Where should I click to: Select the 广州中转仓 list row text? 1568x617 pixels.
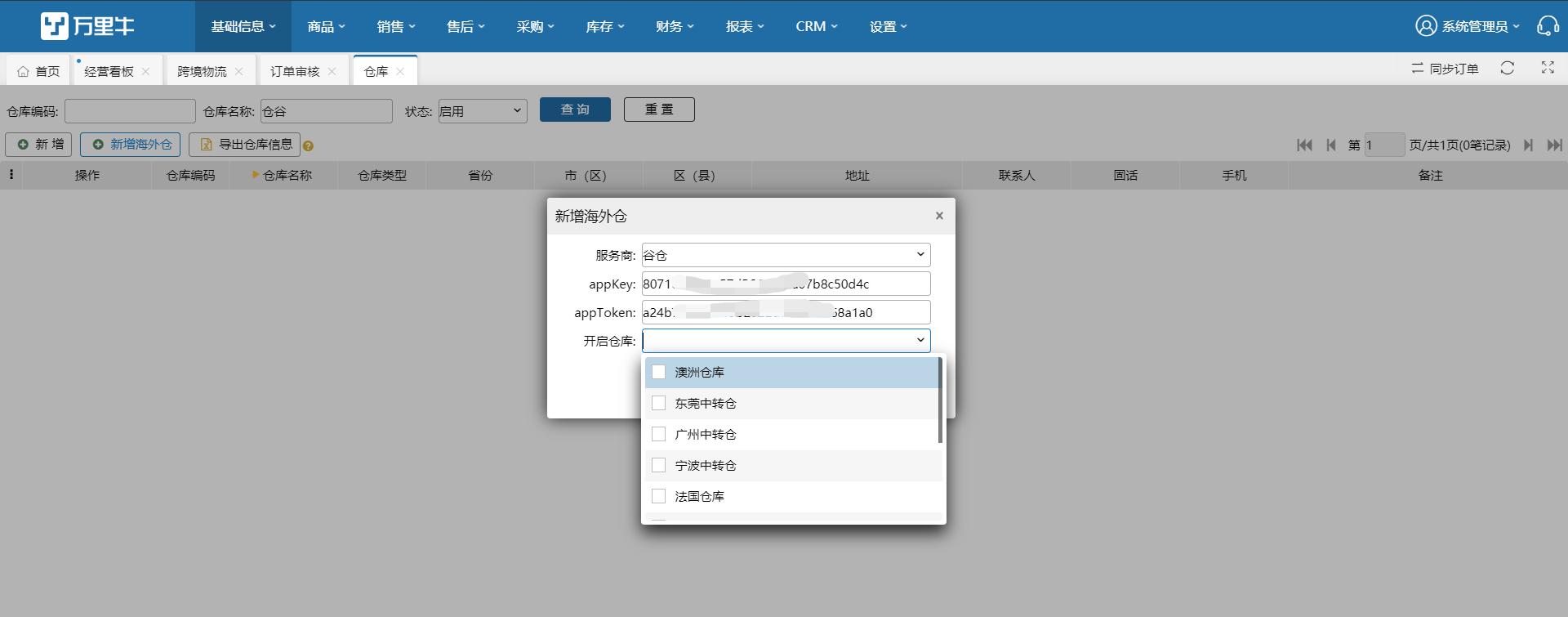pos(706,434)
